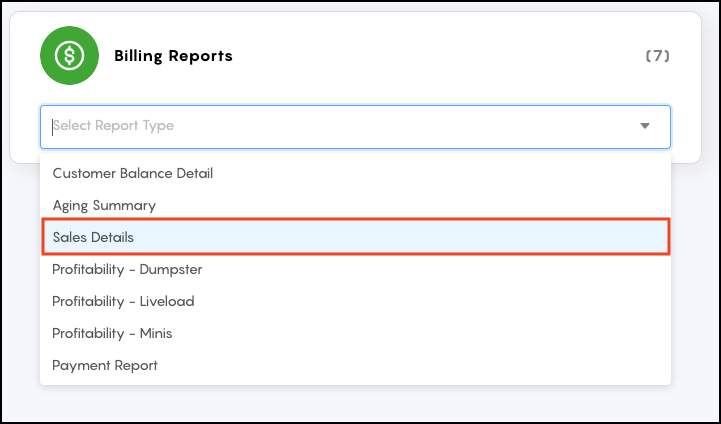The height and width of the screenshot is (424, 721).
Task: Click the (7) report count label
Action: (658, 56)
